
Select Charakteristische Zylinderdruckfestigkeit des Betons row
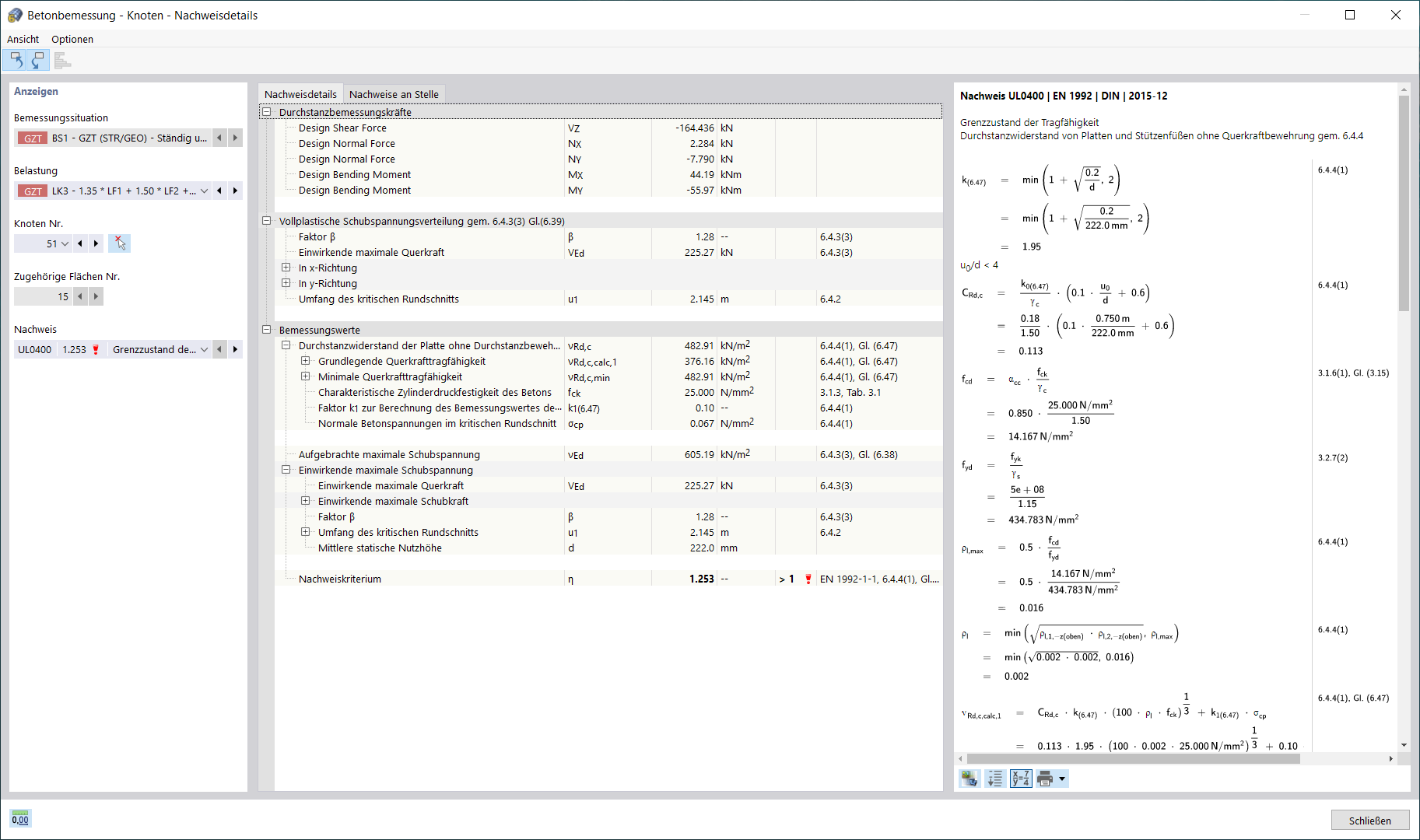608,392
